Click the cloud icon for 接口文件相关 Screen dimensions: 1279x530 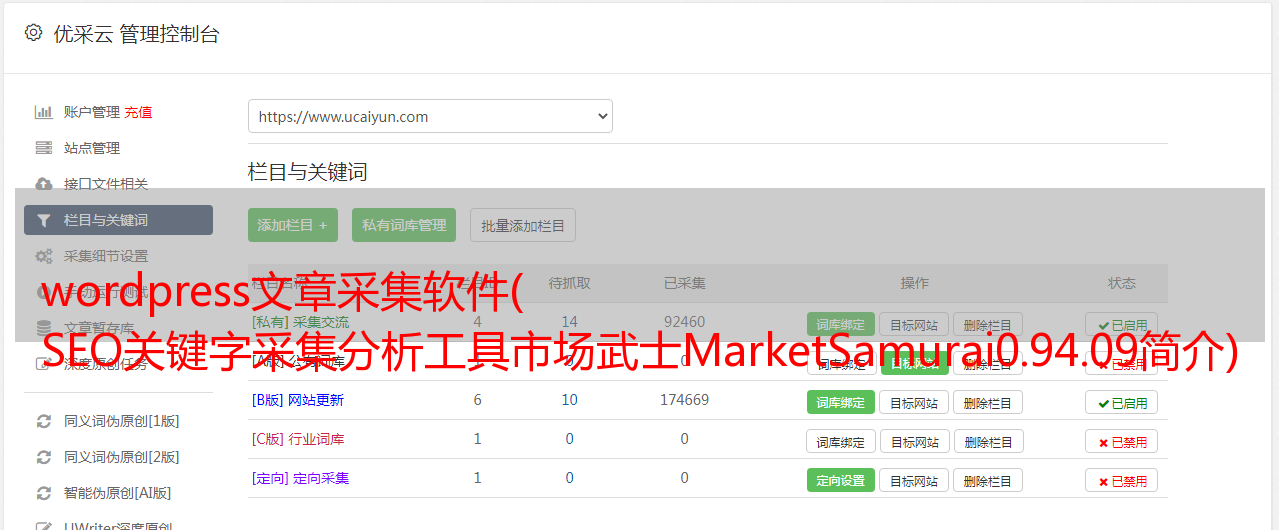point(43,184)
